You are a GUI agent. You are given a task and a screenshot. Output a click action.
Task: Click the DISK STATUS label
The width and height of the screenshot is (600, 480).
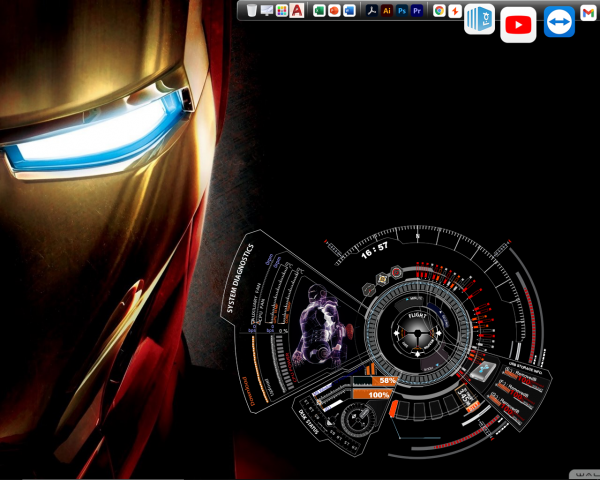(x=308, y=422)
